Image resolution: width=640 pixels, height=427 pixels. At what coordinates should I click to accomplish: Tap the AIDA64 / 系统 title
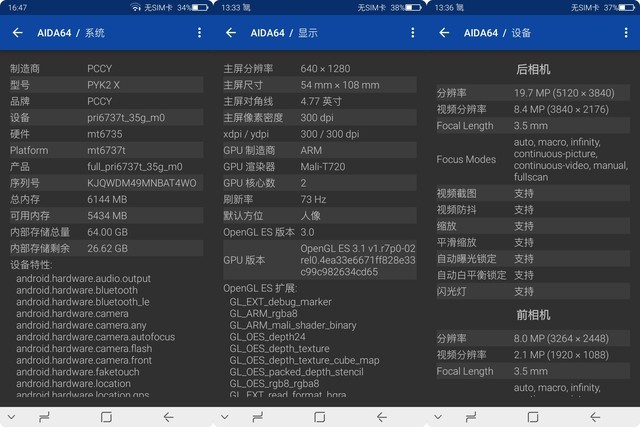71,33
